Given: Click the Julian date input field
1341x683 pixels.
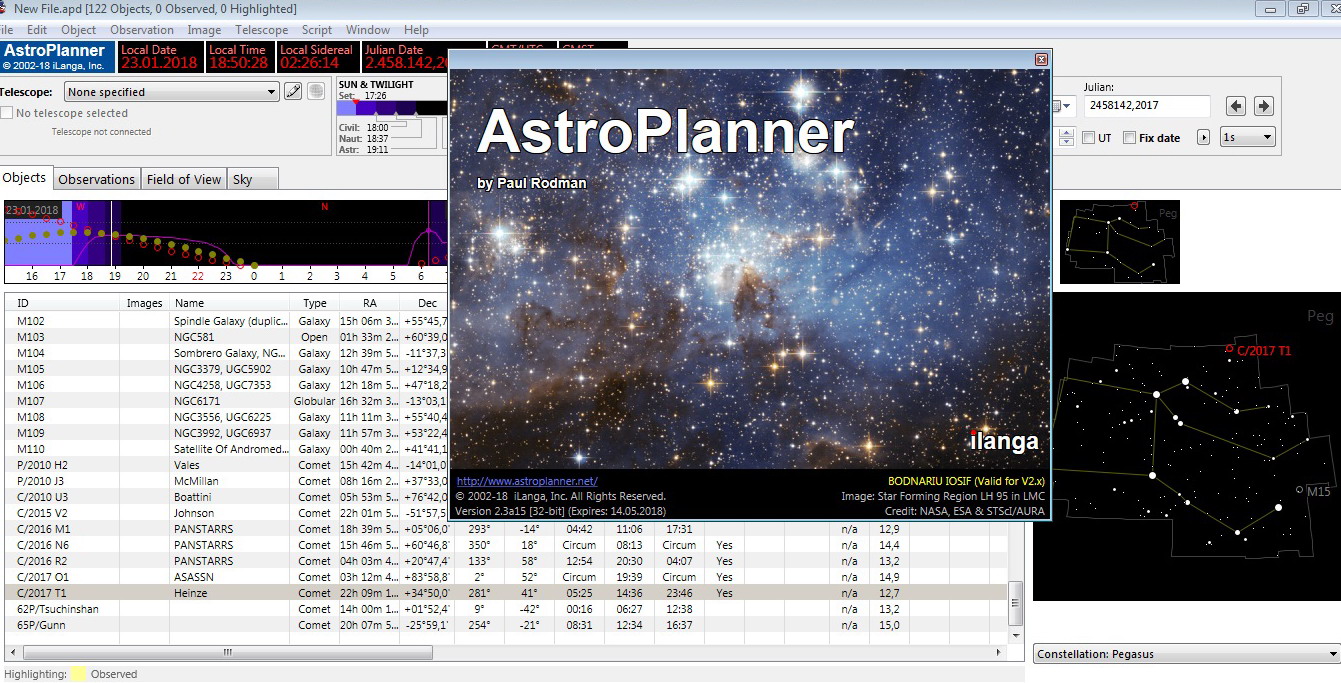Looking at the screenshot, I should (x=1147, y=106).
